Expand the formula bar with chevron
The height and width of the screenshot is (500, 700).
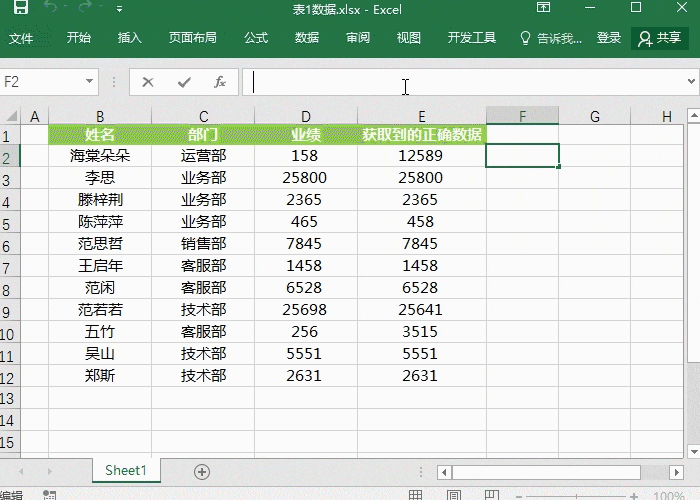[691, 82]
